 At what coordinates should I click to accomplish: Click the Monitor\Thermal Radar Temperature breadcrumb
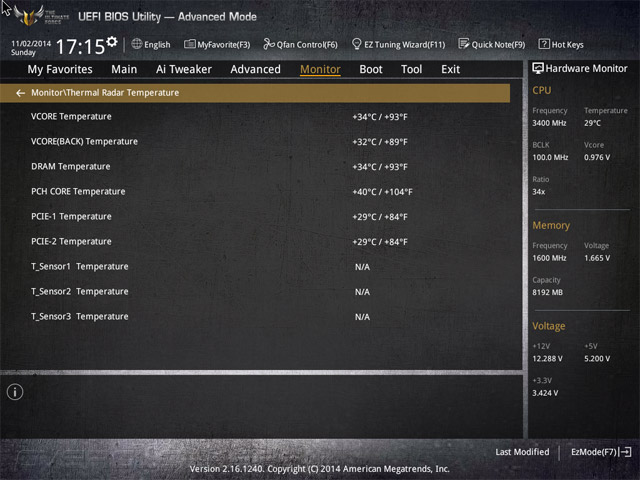tap(105, 93)
